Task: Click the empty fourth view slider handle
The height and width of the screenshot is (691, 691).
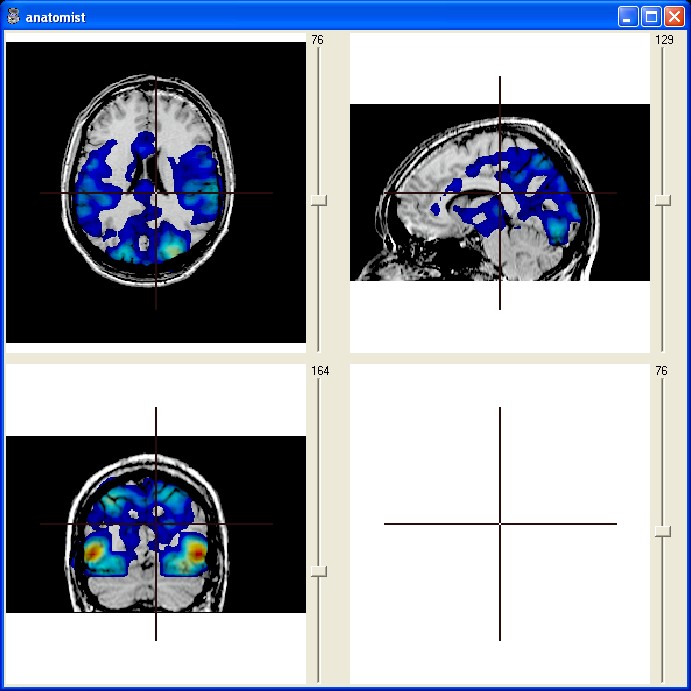Action: click(662, 531)
